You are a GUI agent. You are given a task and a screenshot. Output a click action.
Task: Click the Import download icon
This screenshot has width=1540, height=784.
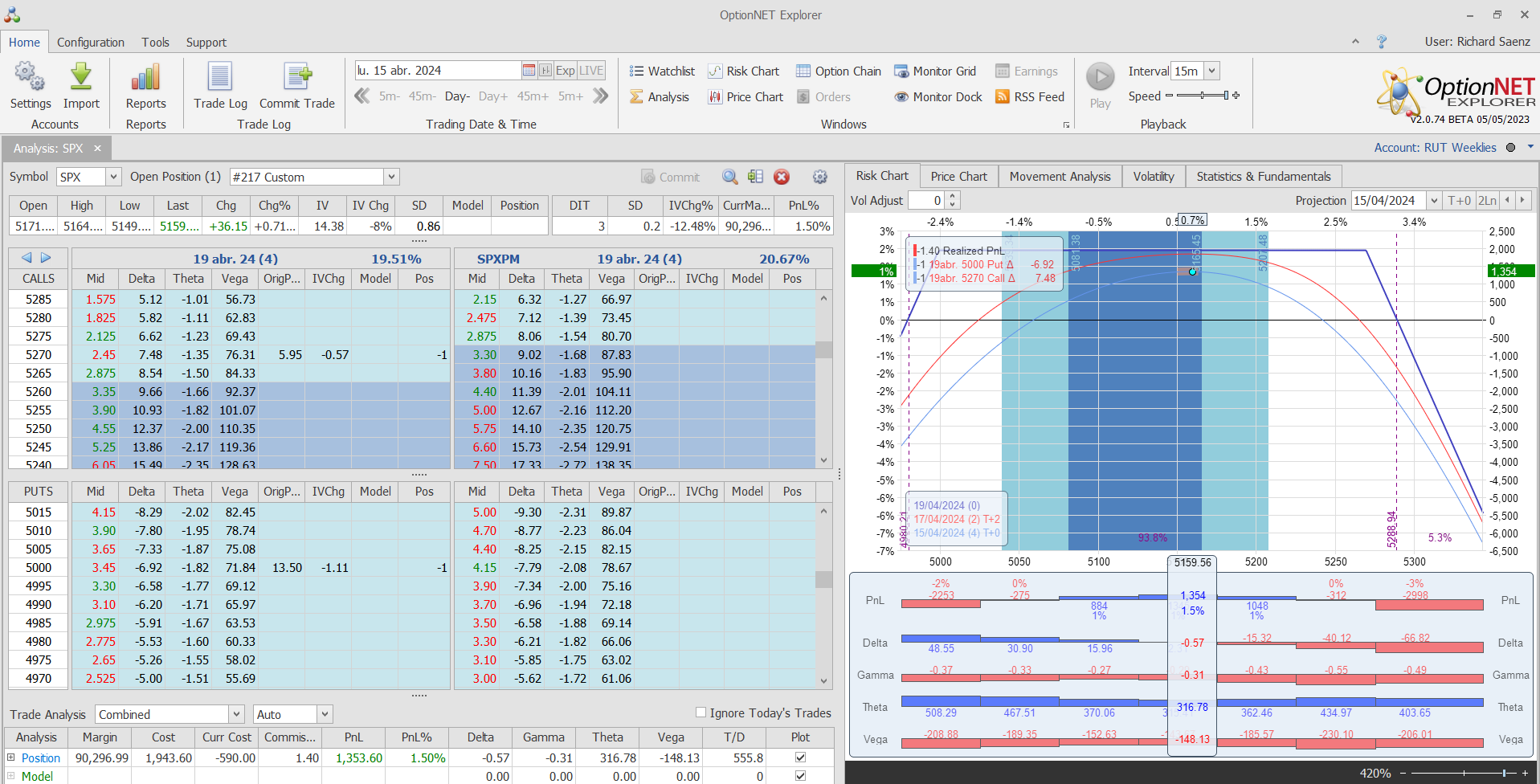(x=81, y=78)
